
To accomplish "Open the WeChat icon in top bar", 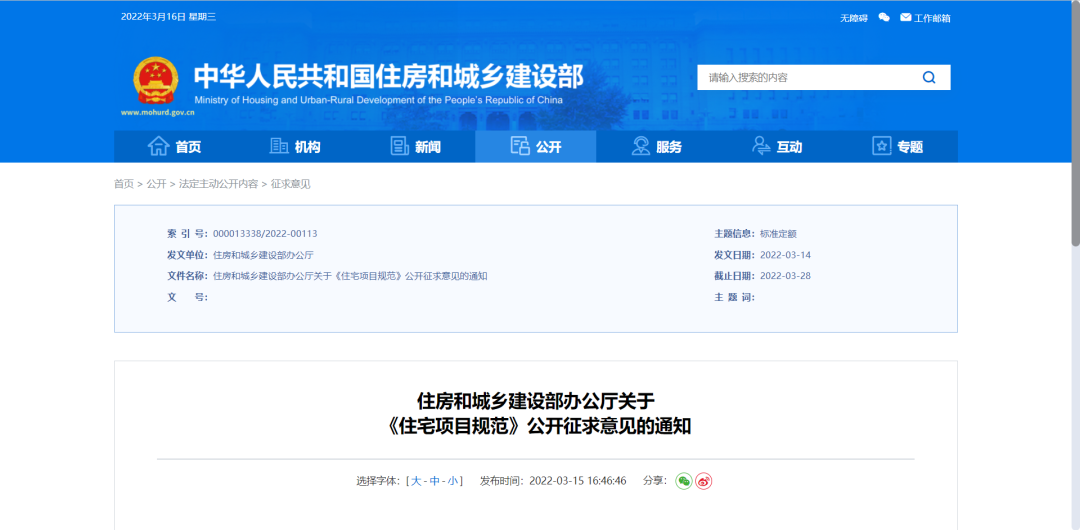I will pyautogui.click(x=884, y=17).
